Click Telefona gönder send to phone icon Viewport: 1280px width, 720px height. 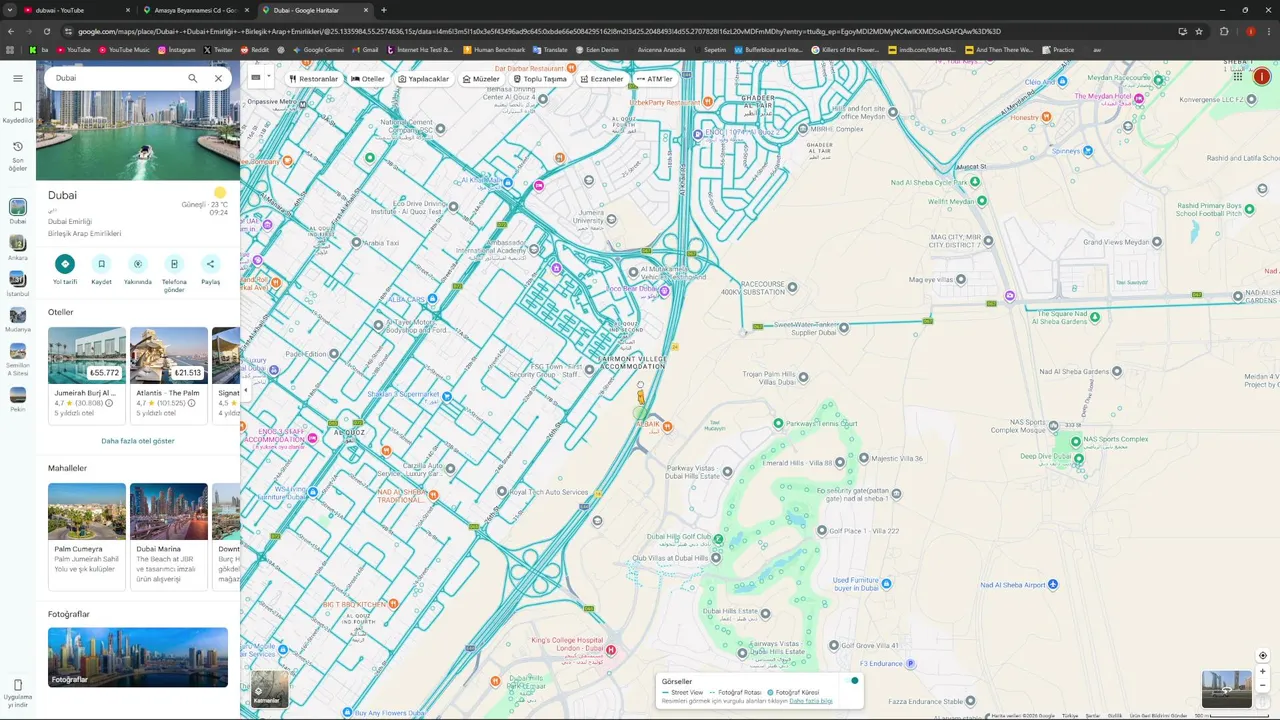[174, 264]
